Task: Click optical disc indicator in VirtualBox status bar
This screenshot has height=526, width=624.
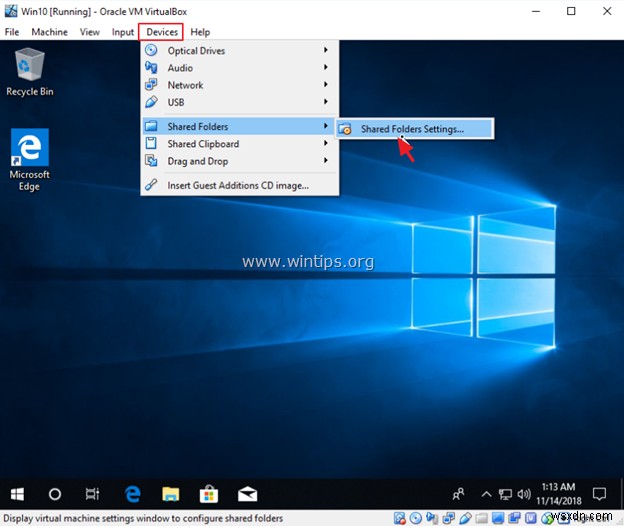Action: tap(416, 518)
